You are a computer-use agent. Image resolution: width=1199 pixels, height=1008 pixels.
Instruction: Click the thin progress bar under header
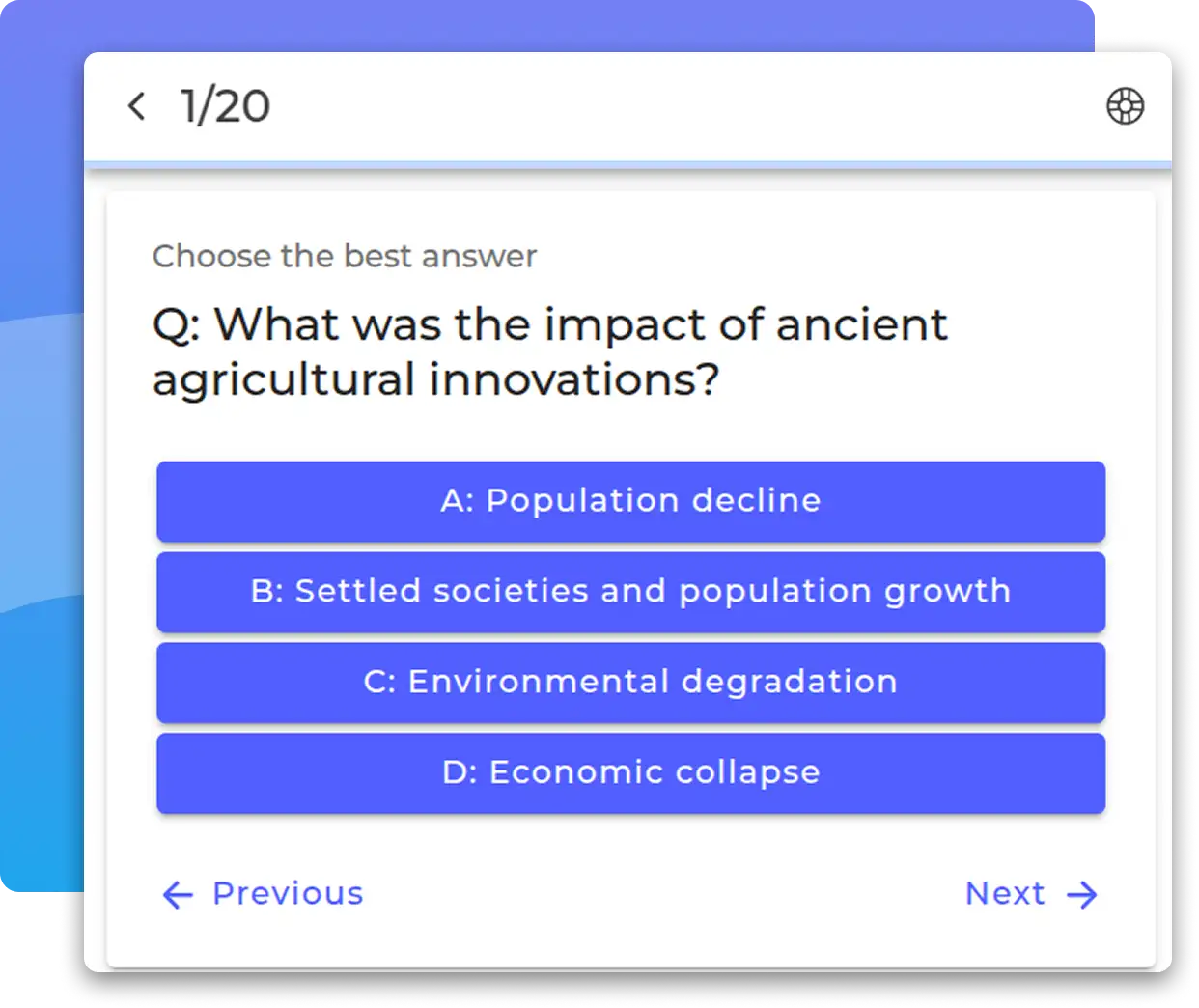(627, 165)
